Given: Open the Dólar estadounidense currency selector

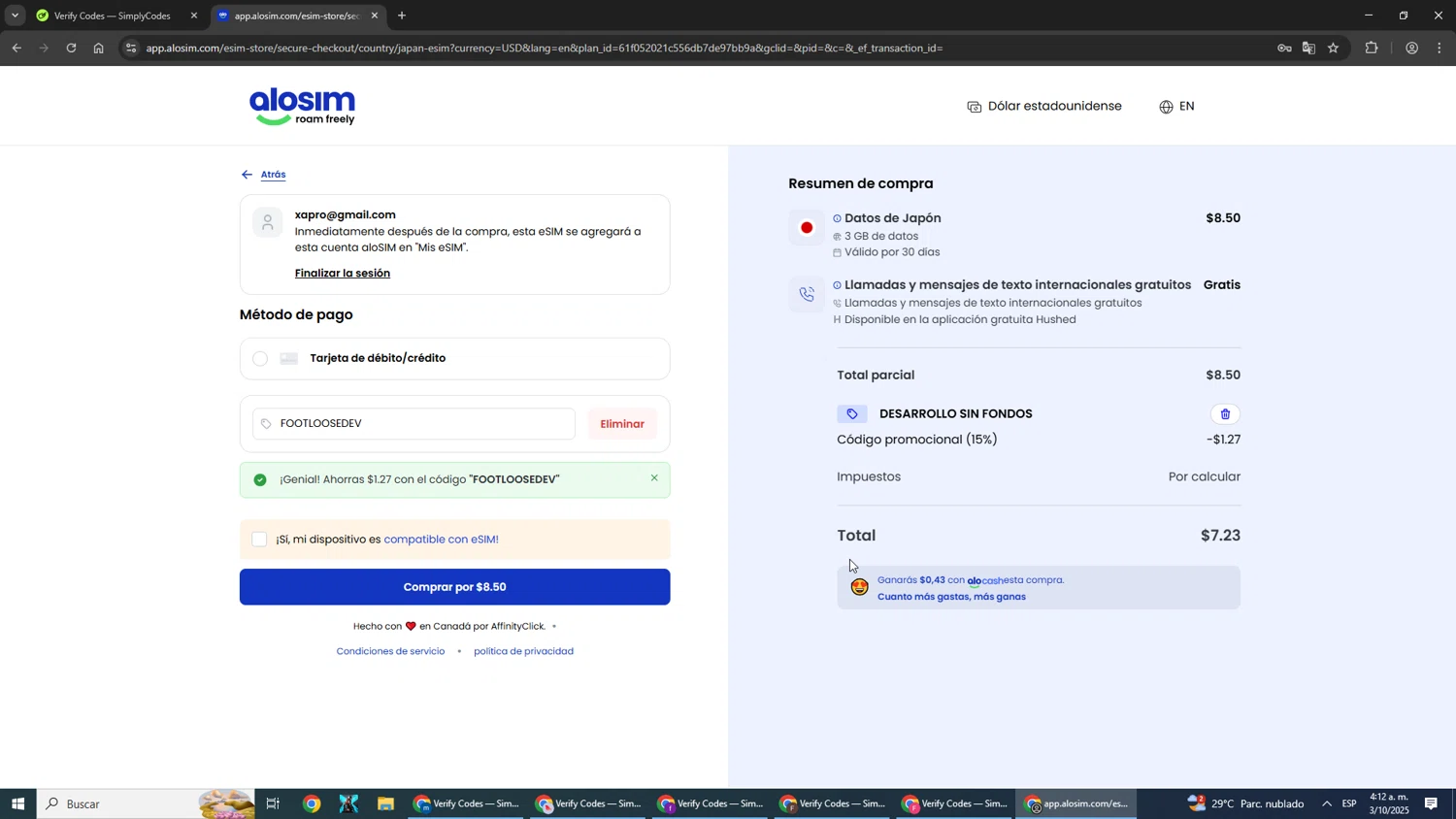Looking at the screenshot, I should 1044,107.
